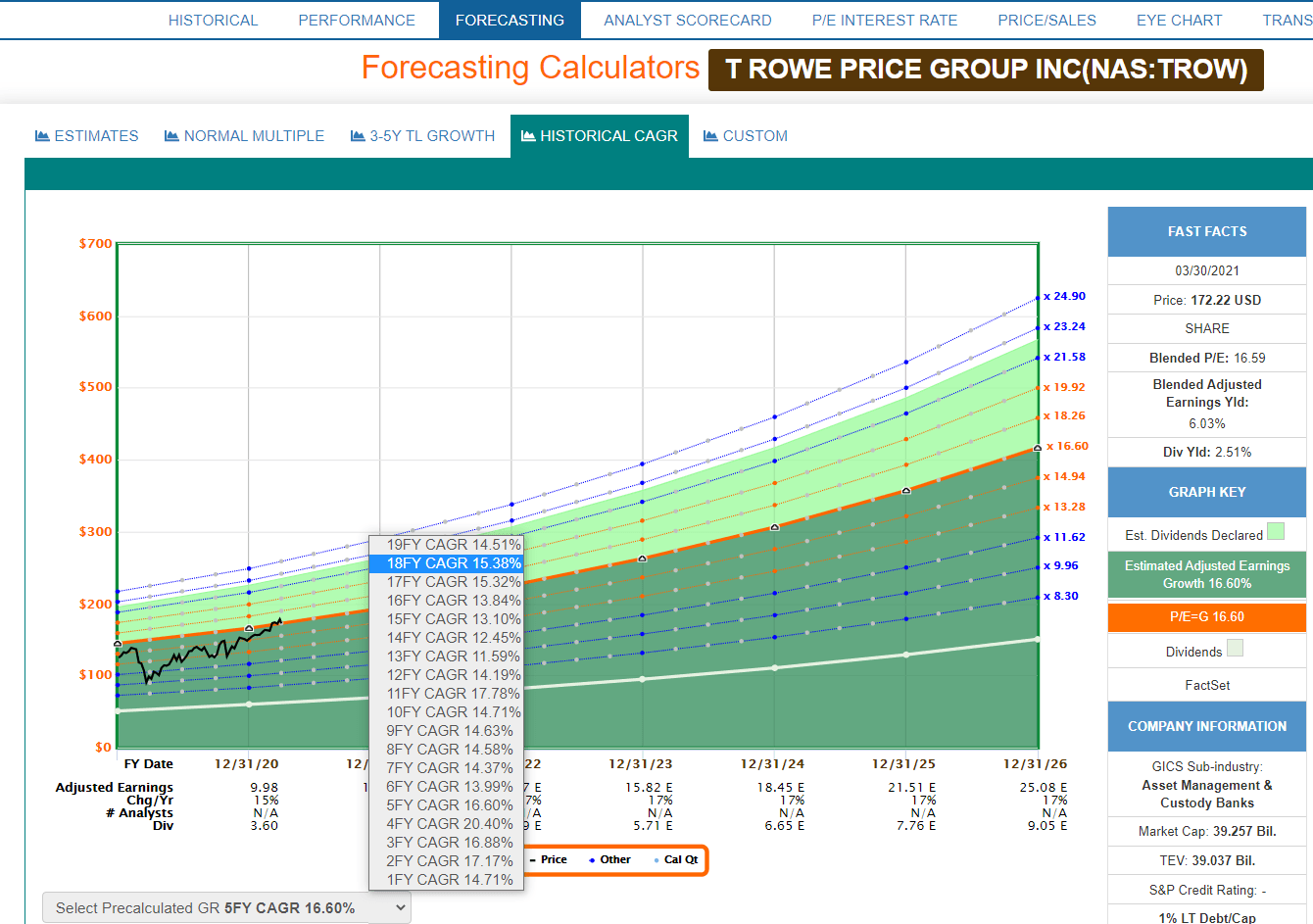Click chart icon beside 3-5Y TL Growth

pyautogui.click(x=358, y=136)
